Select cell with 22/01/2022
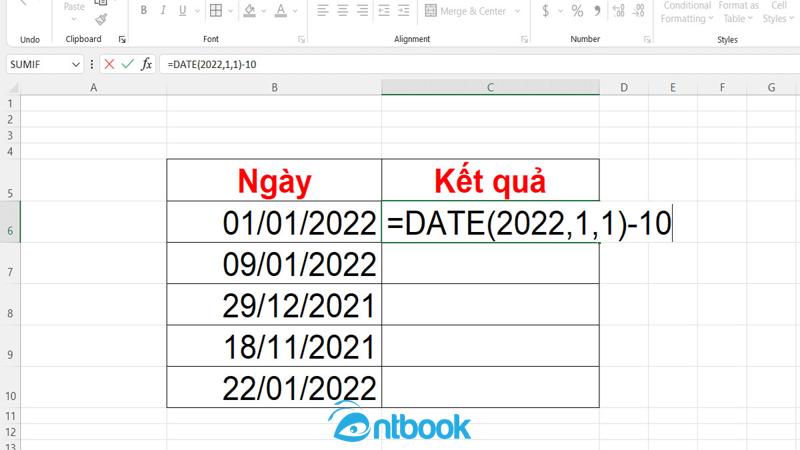Image resolution: width=800 pixels, height=450 pixels. tap(274, 387)
